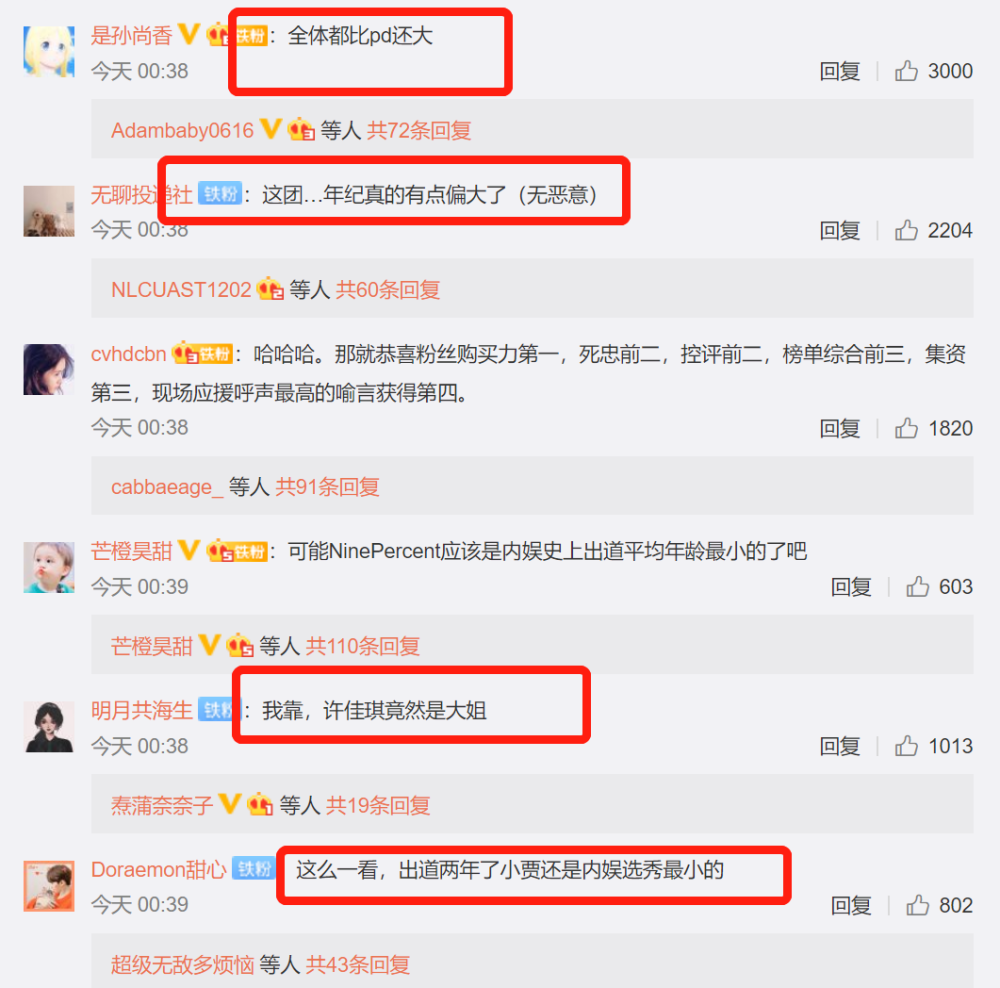The height and width of the screenshot is (988, 1000).
Task: Like the comment with 3000 likes
Action: 906,70
